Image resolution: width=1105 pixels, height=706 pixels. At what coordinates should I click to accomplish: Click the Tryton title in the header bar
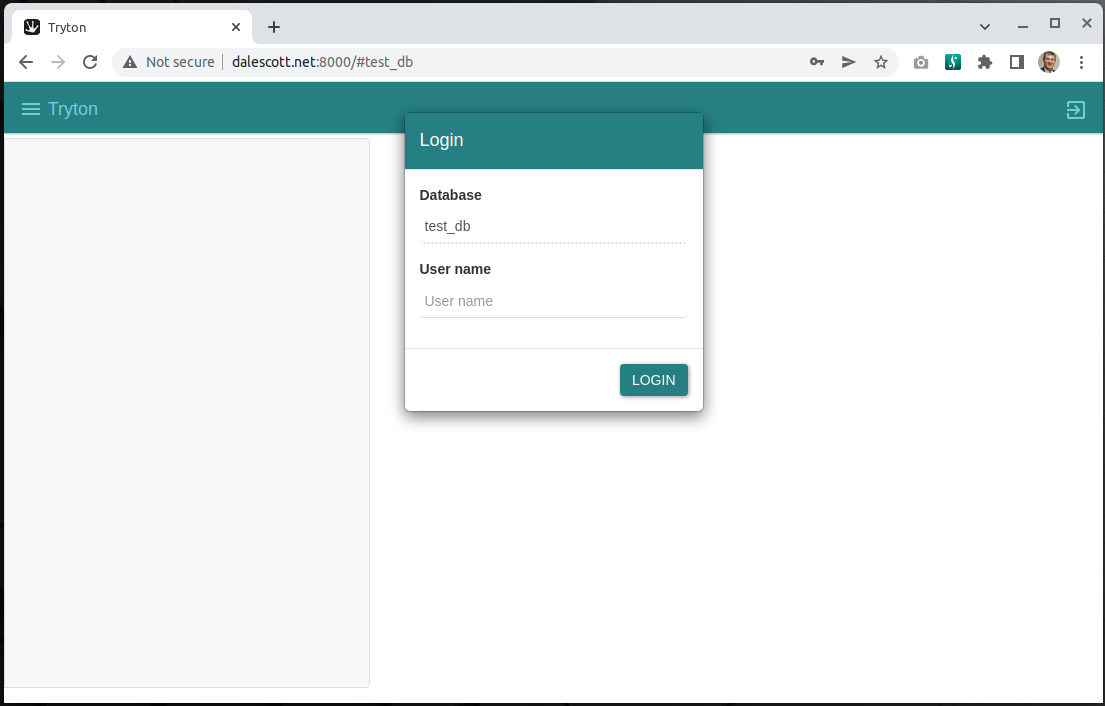click(72, 109)
